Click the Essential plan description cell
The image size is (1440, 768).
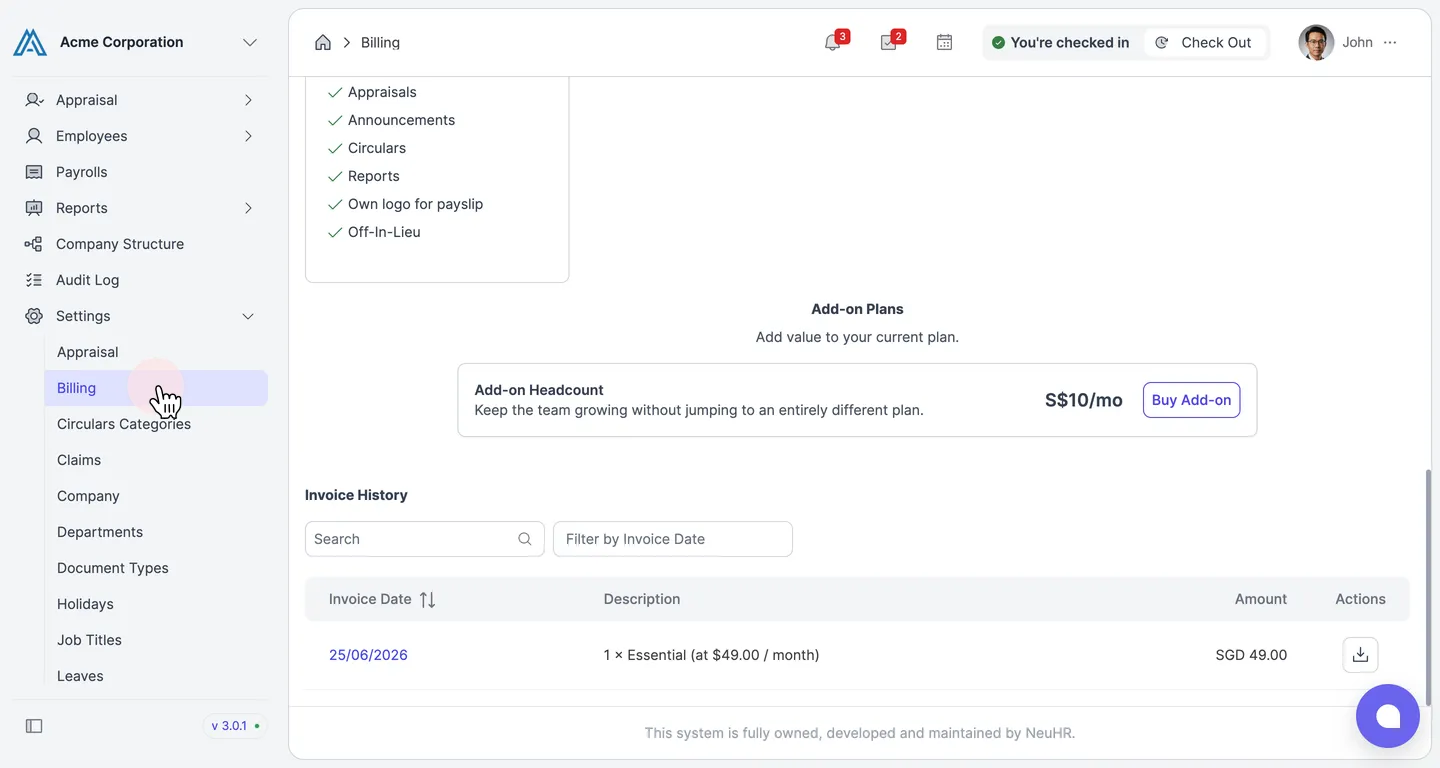click(711, 655)
